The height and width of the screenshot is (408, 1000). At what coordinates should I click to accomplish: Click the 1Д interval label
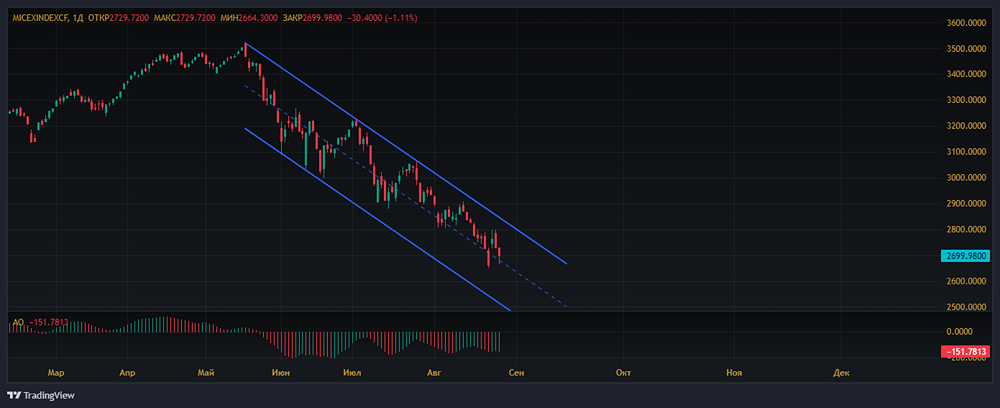(x=76, y=19)
